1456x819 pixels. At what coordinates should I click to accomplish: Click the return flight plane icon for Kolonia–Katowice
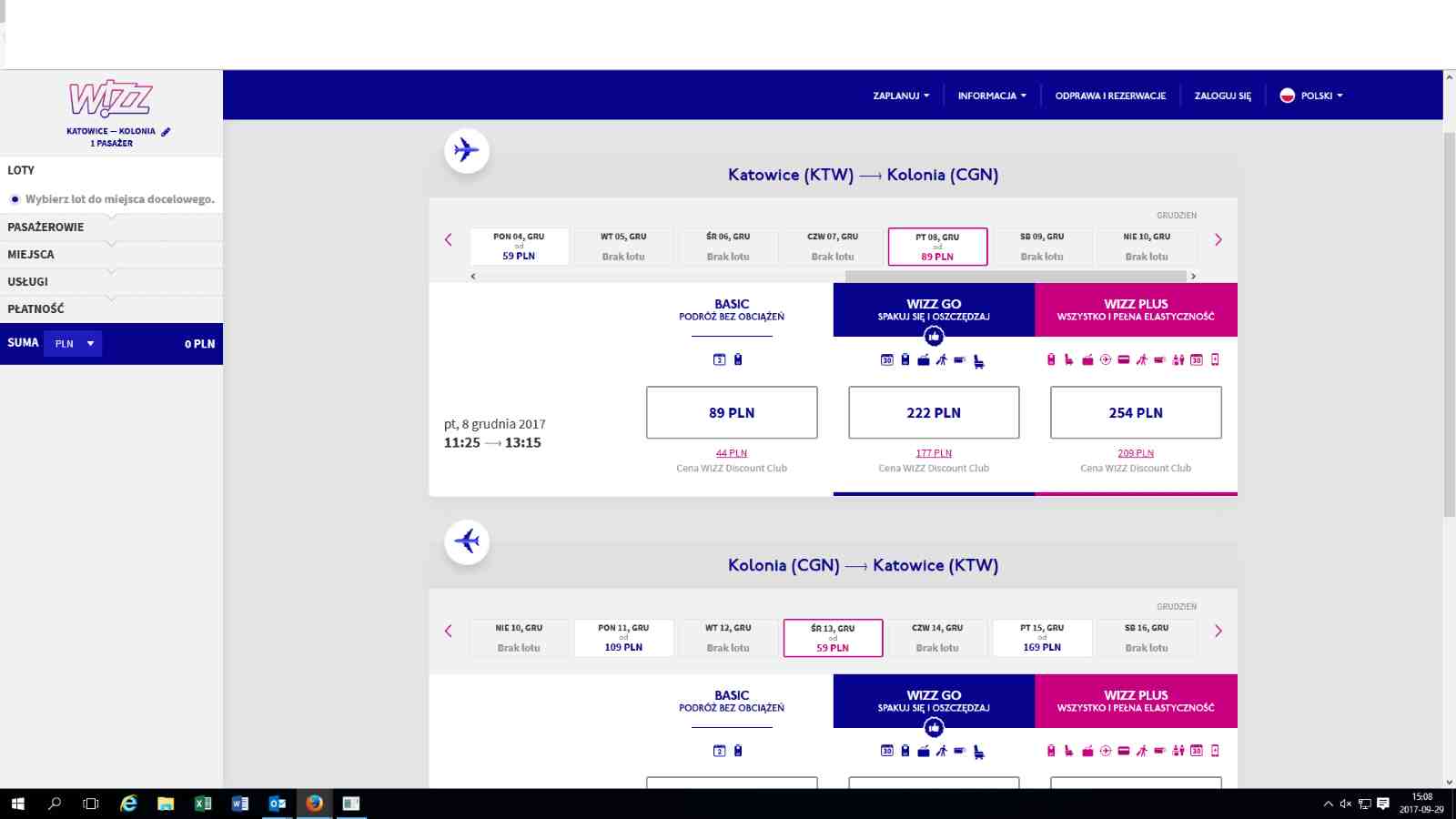(x=467, y=541)
